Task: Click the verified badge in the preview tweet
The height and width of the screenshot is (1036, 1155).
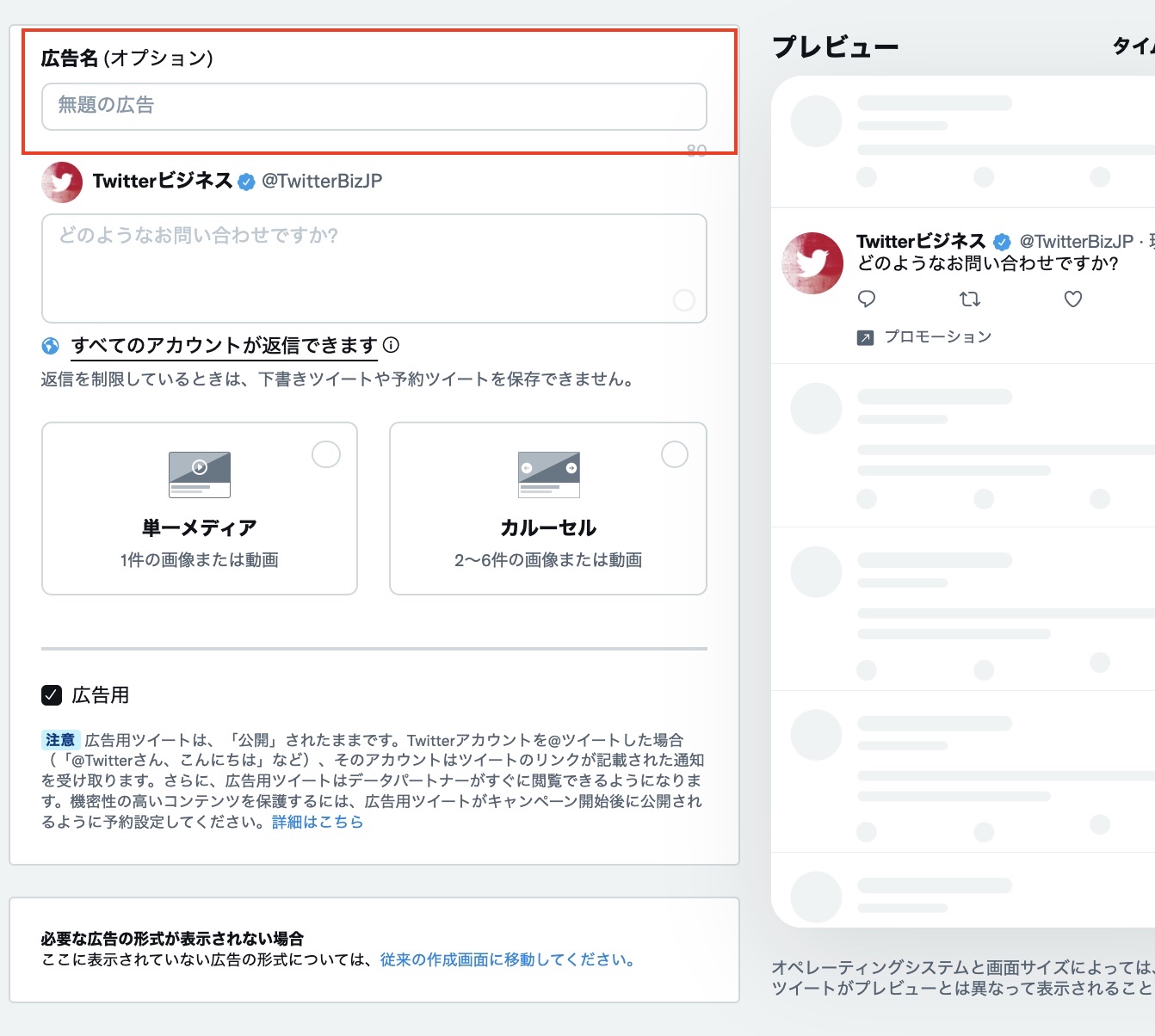Action: point(1002,242)
